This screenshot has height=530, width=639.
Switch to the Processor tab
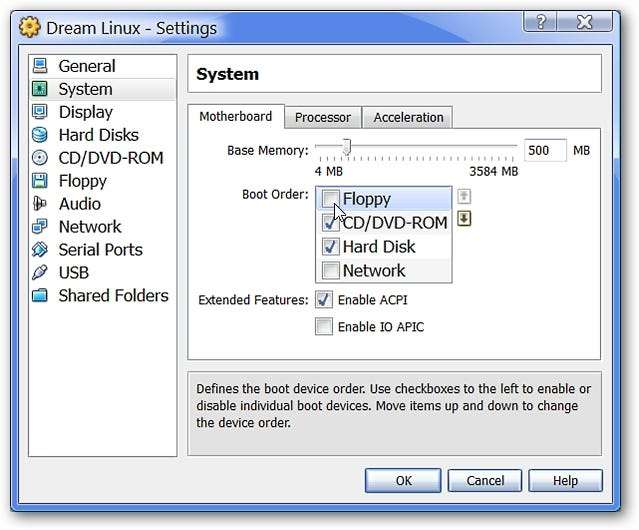[x=323, y=117]
